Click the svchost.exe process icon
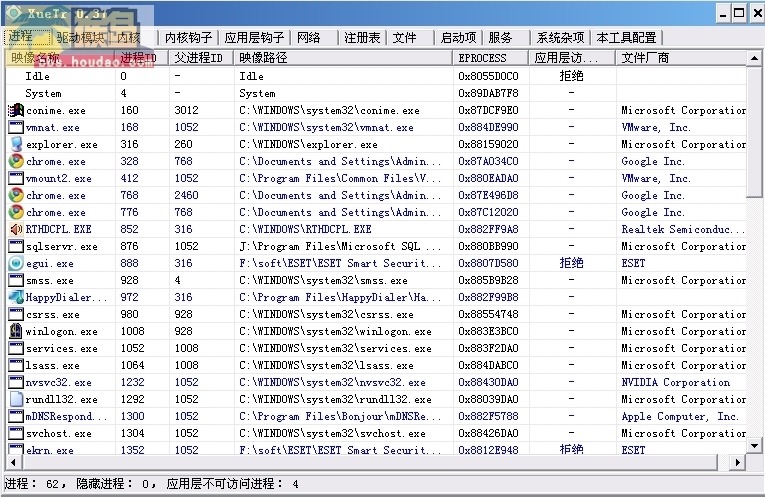765x497 pixels. [x=16, y=433]
